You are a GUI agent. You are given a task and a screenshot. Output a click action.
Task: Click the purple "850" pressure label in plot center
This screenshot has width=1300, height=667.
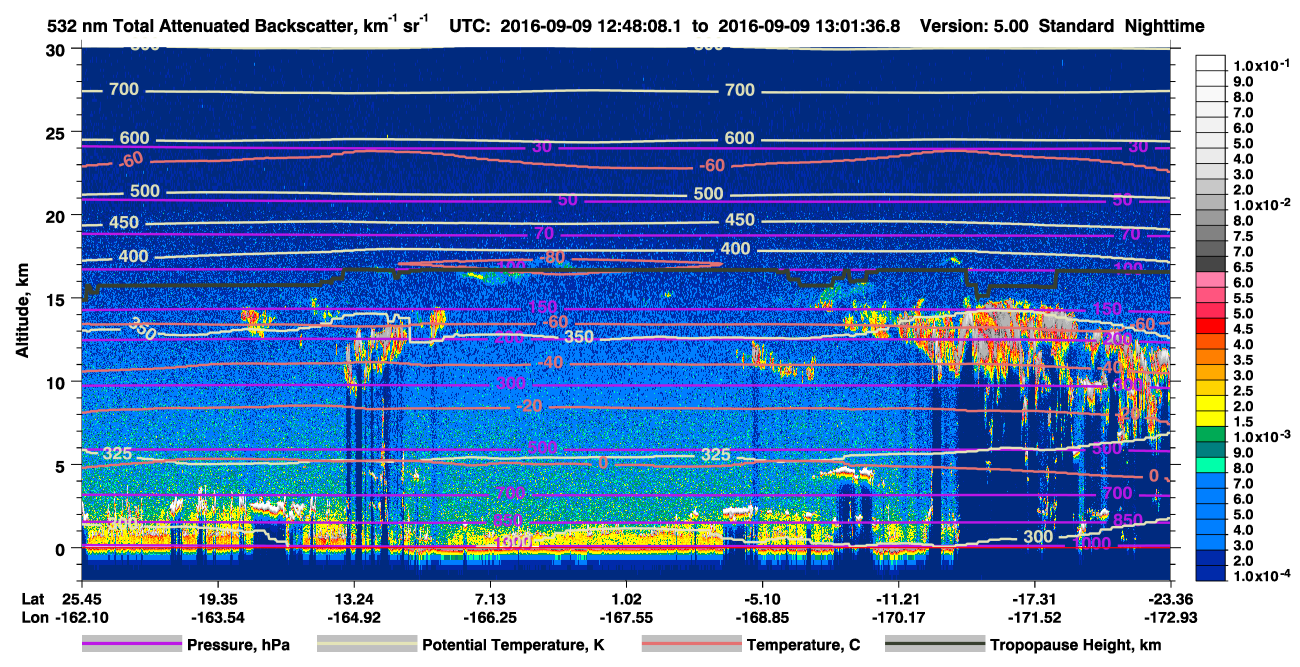[x=506, y=521]
